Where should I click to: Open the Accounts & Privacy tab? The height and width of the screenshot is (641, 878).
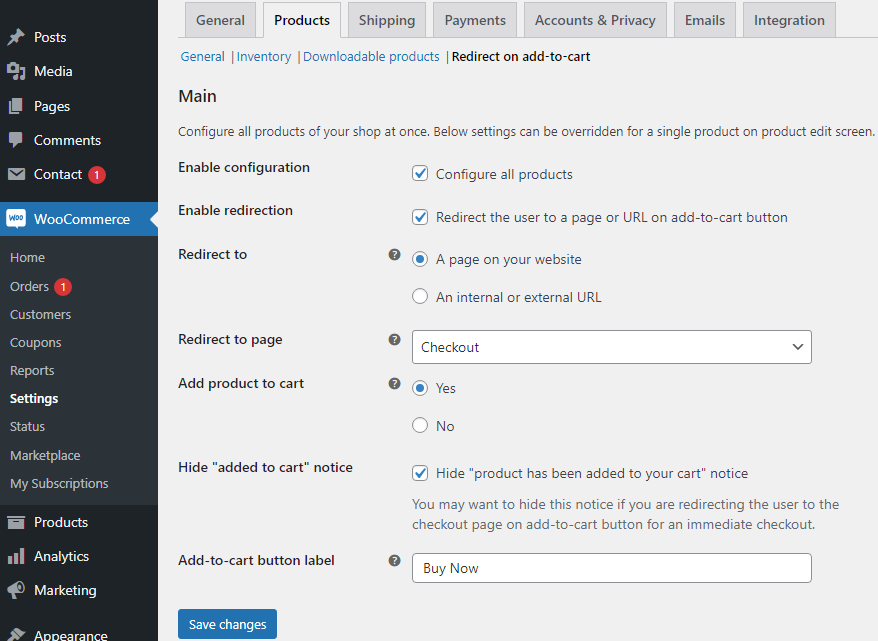[x=595, y=19]
